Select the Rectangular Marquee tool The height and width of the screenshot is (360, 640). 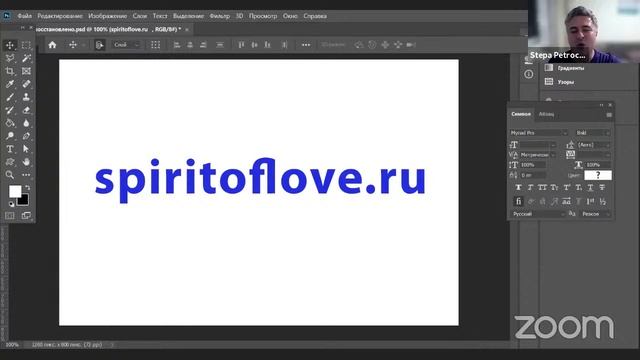(26, 45)
